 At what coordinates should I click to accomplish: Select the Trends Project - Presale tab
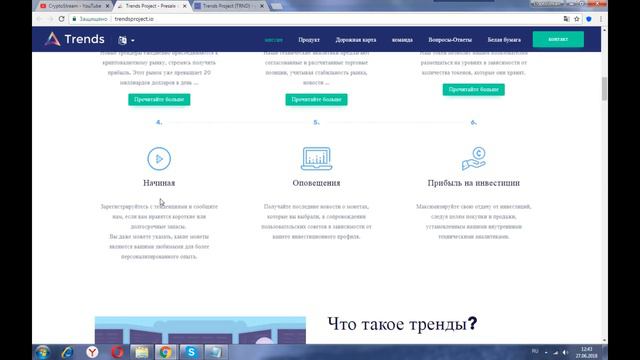pyautogui.click(x=150, y=6)
